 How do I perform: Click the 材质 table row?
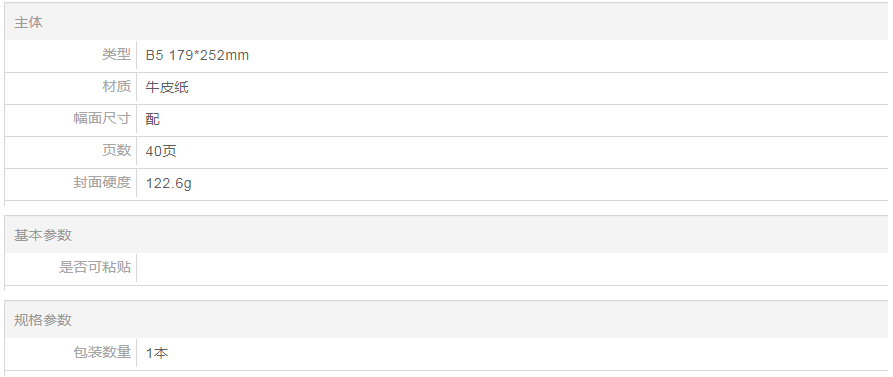[446, 88]
